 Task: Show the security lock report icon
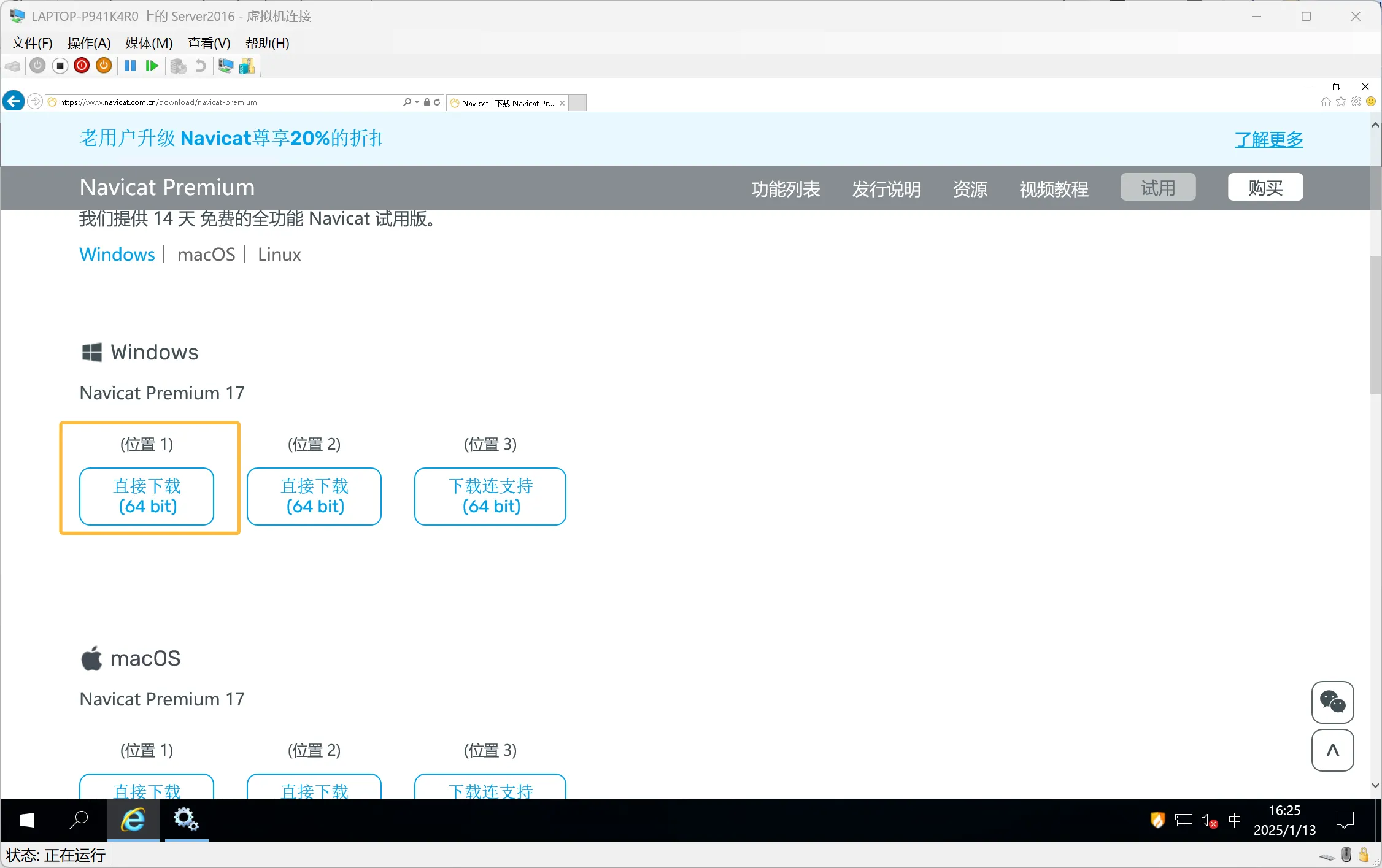click(x=427, y=102)
